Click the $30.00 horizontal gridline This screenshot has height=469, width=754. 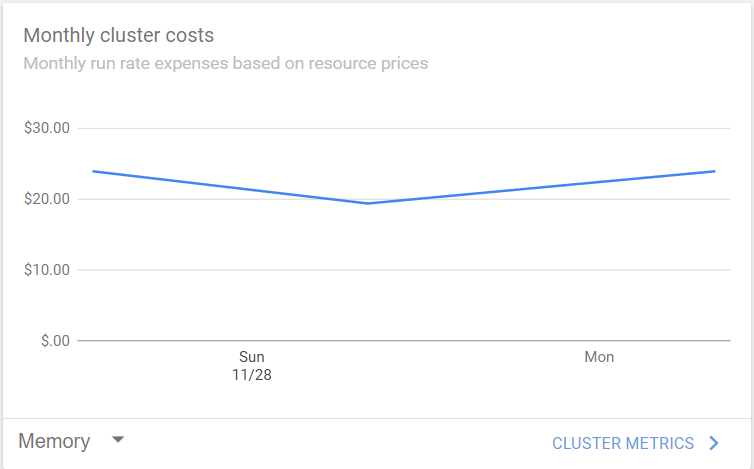tap(400, 128)
